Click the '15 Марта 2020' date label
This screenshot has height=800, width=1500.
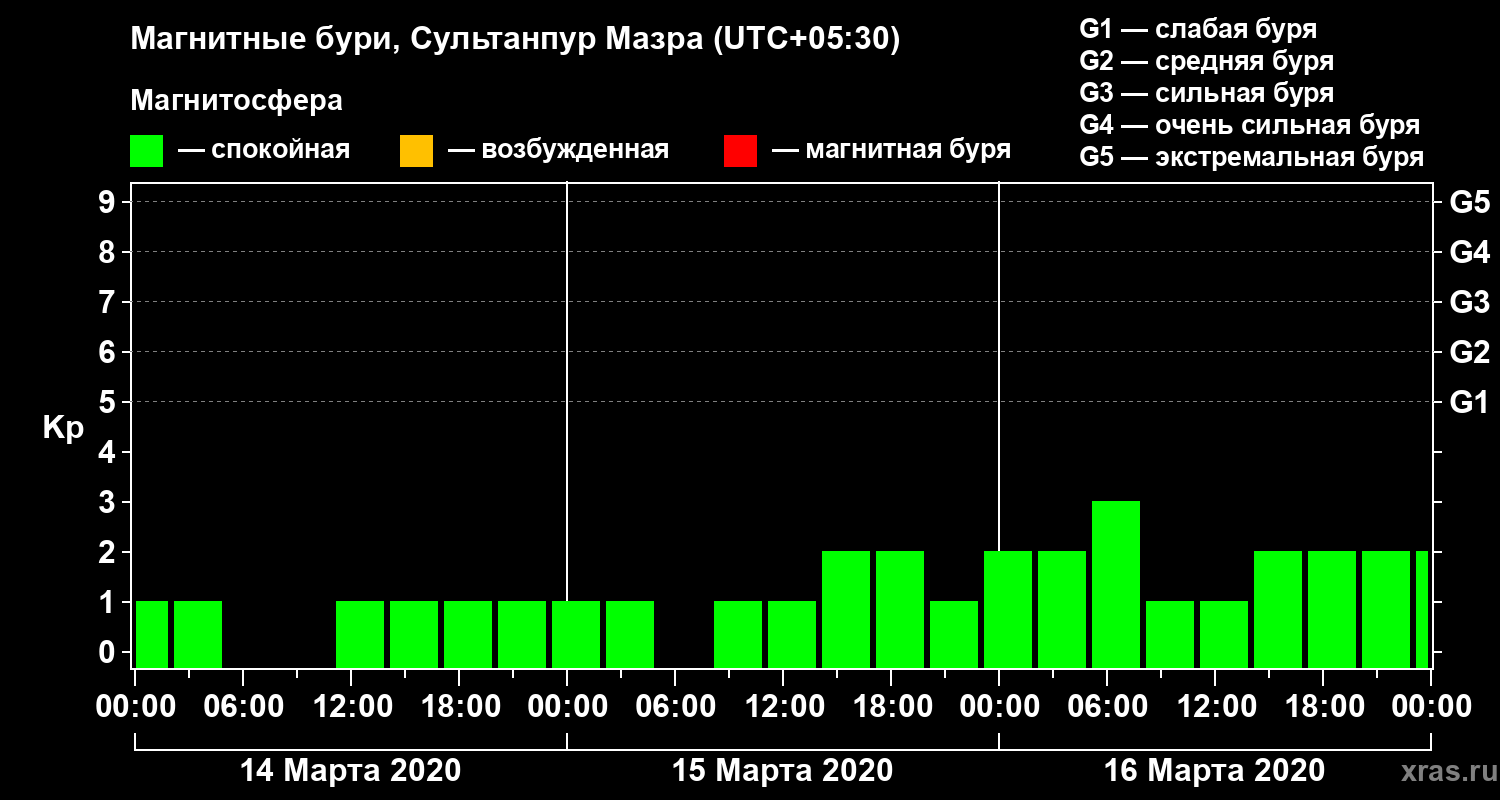coord(783,771)
